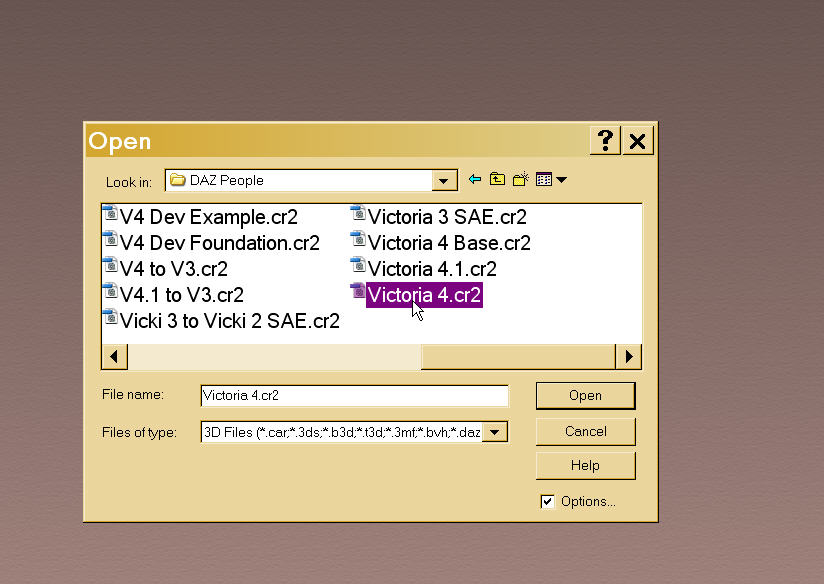Image resolution: width=824 pixels, height=584 pixels.
Task: Close the Open dialog
Action: point(637,141)
